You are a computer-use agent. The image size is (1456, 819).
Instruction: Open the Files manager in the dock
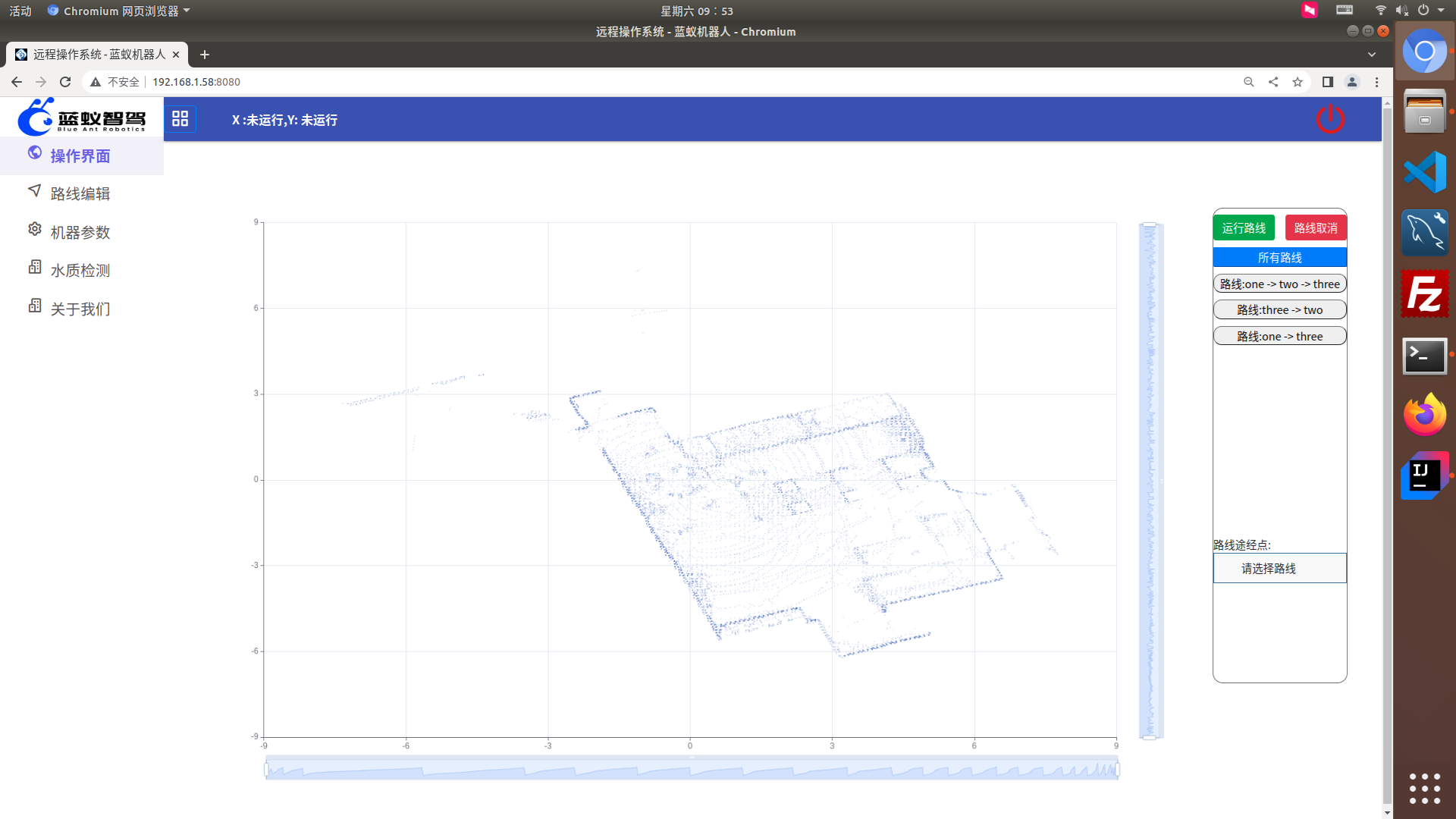pyautogui.click(x=1425, y=112)
